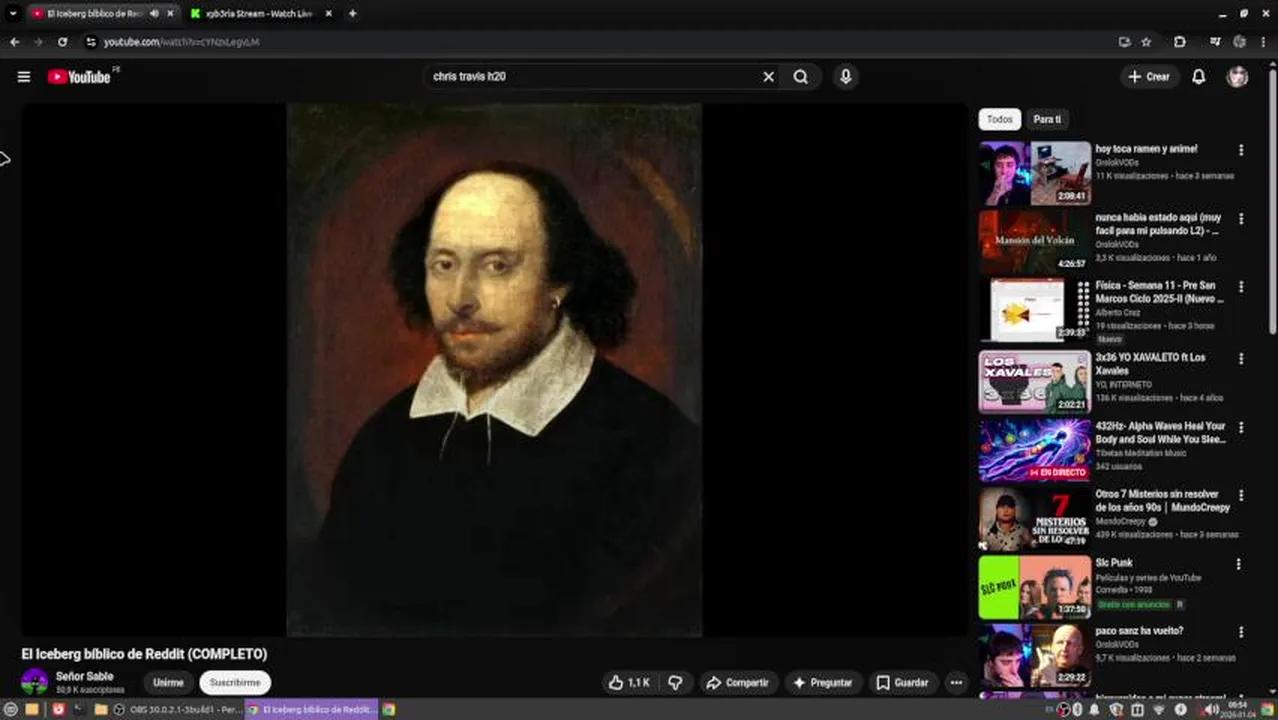The width and height of the screenshot is (1278, 720).
Task: Options menu for 'hoy toca ramen y anime!'
Action: tap(1241, 150)
